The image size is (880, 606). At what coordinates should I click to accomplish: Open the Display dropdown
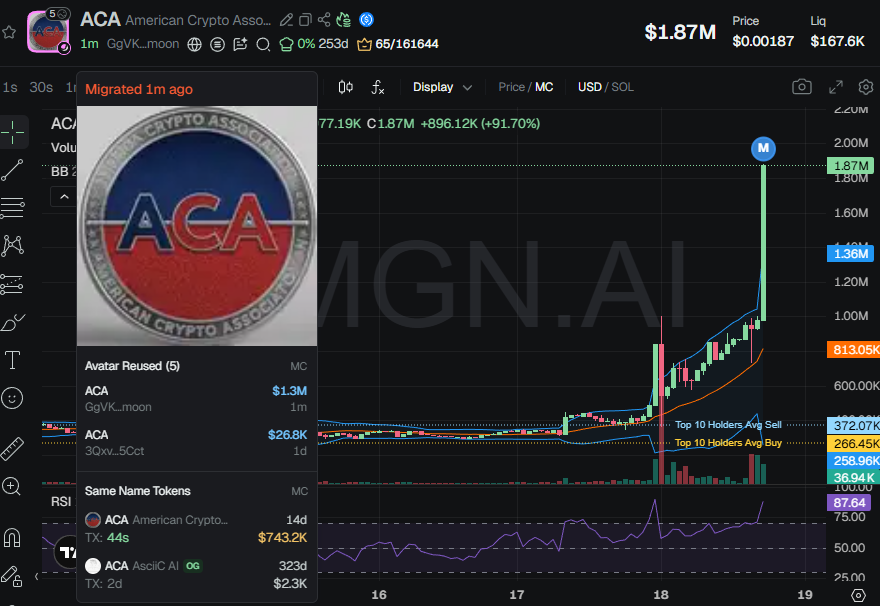[x=442, y=87]
